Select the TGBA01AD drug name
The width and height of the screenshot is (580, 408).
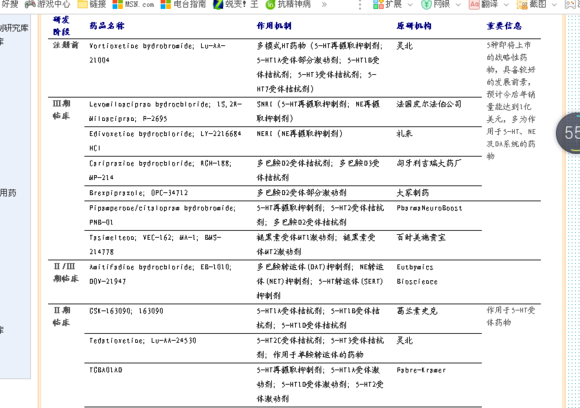tap(106, 370)
